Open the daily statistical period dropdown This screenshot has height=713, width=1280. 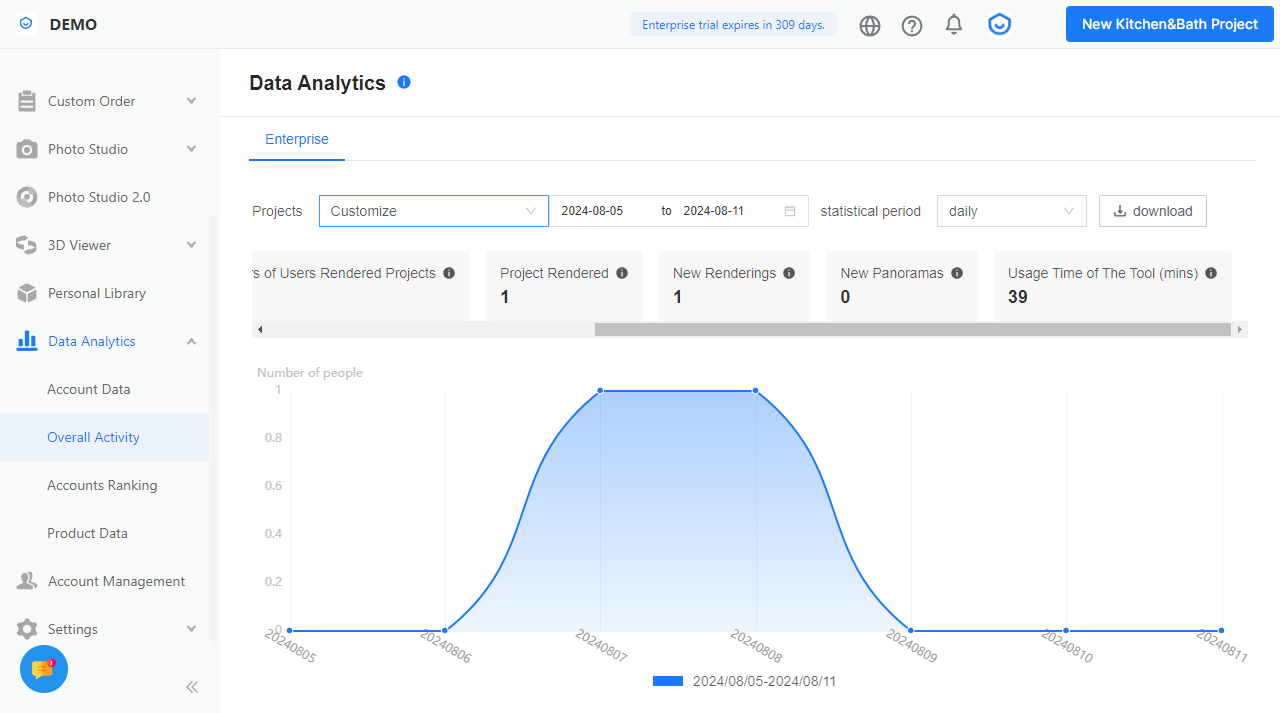coord(1011,211)
